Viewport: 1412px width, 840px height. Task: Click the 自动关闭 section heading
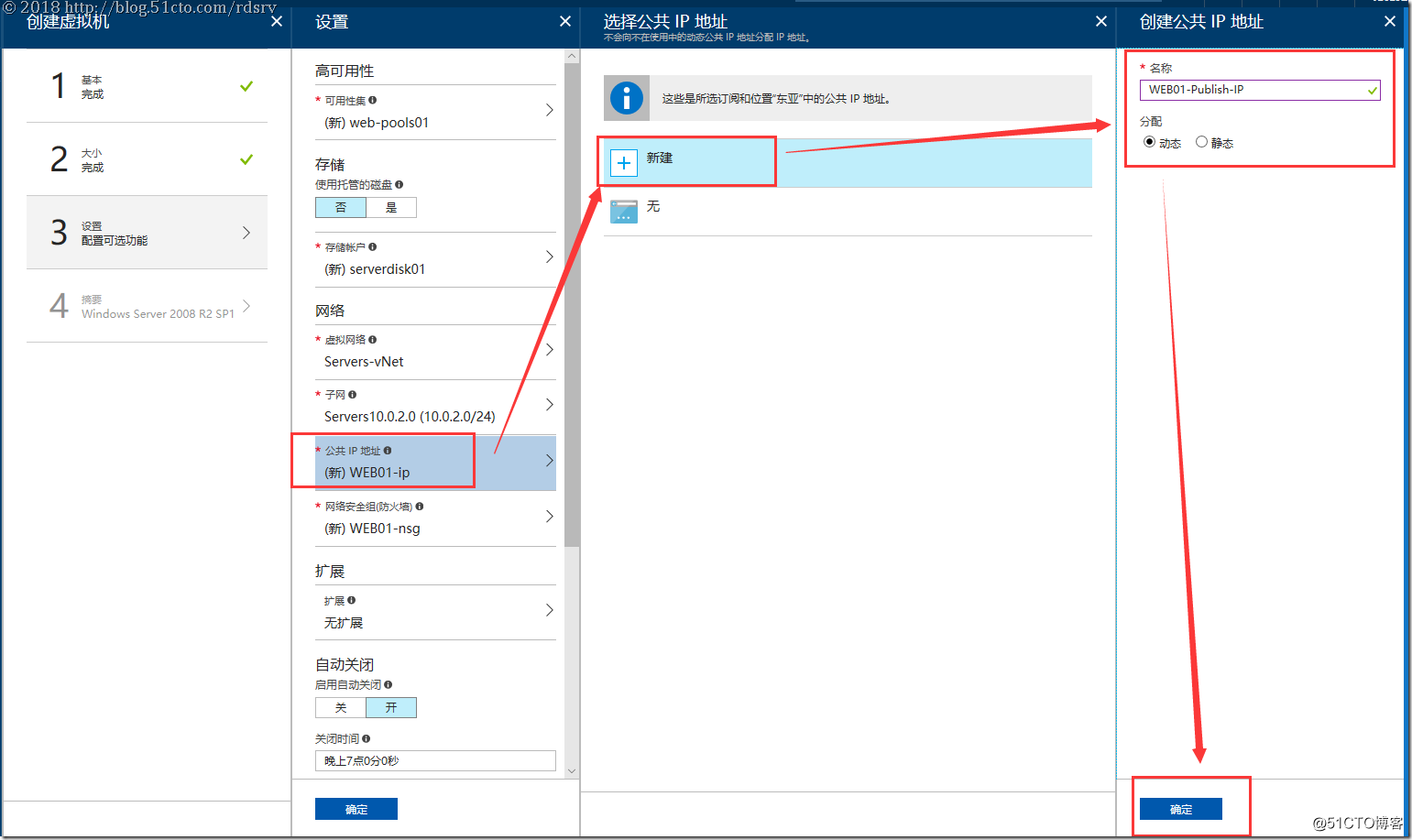345,664
